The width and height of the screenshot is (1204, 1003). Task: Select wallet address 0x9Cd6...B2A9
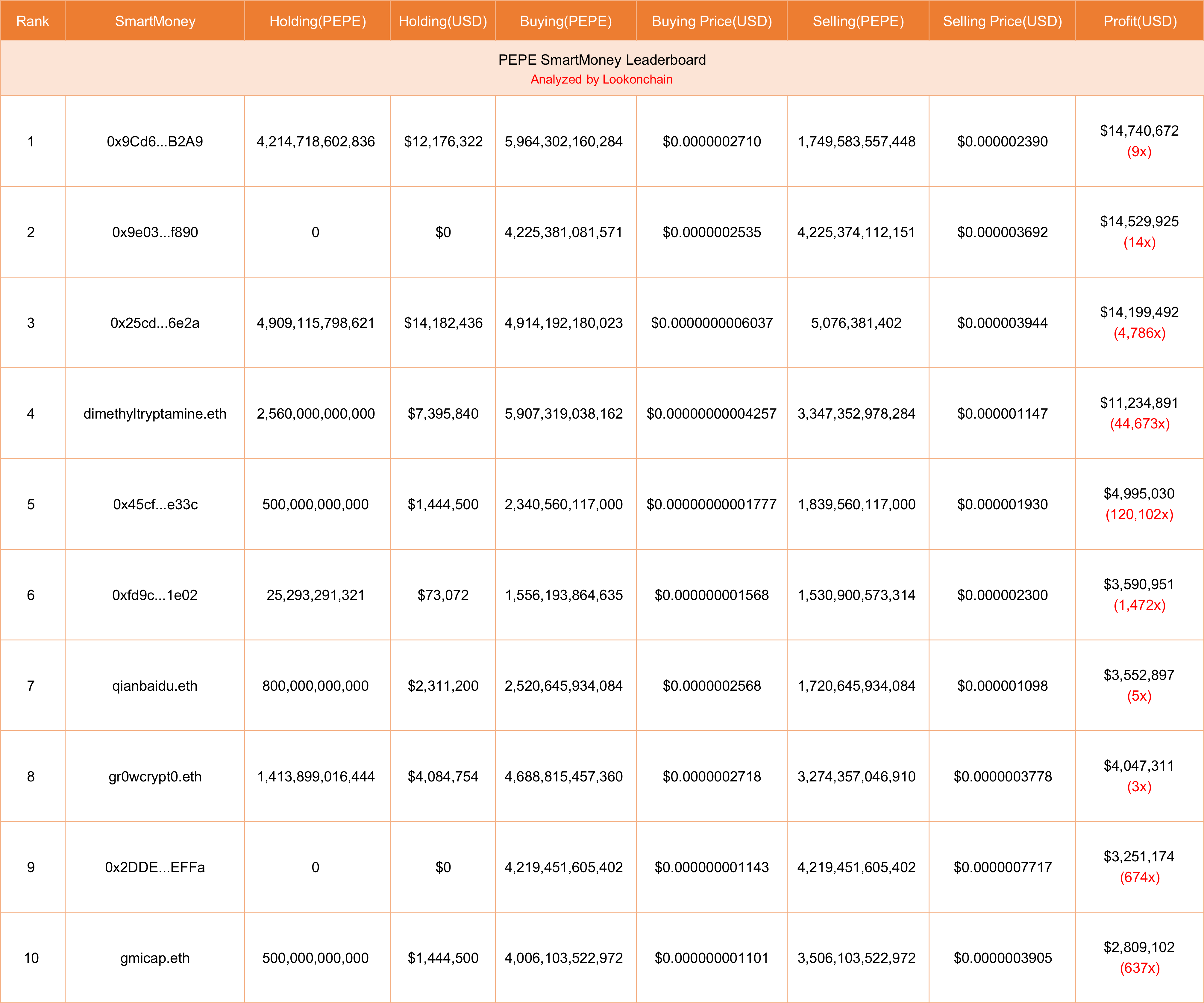(155, 142)
